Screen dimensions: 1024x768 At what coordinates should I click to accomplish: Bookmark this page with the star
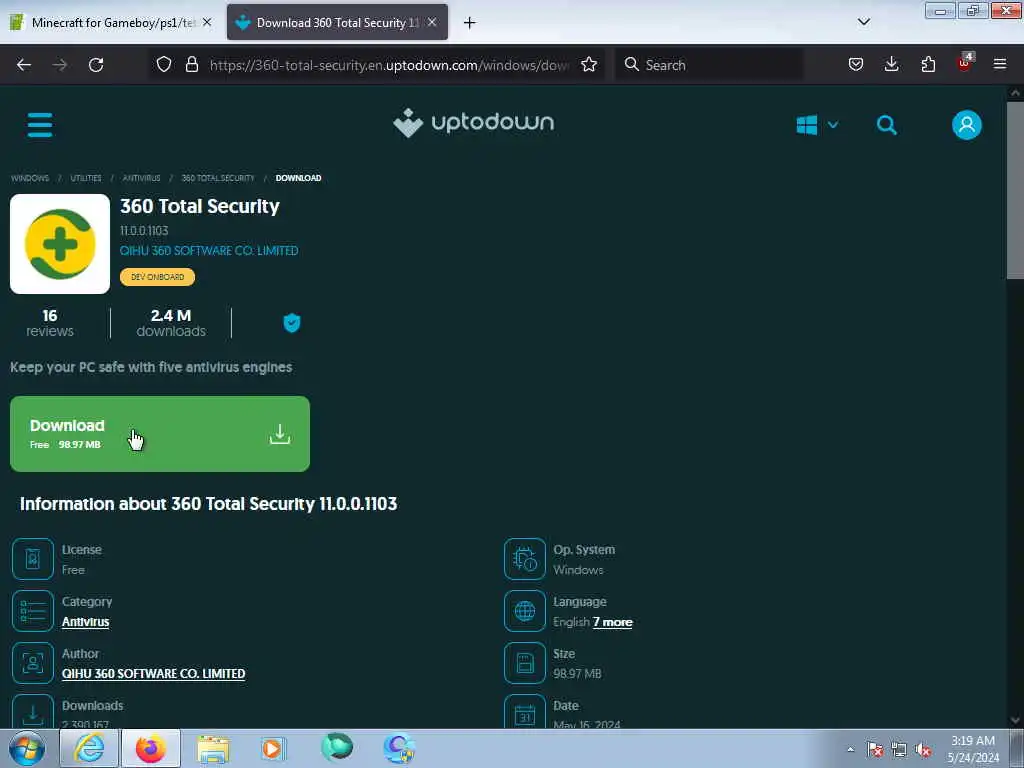click(589, 64)
